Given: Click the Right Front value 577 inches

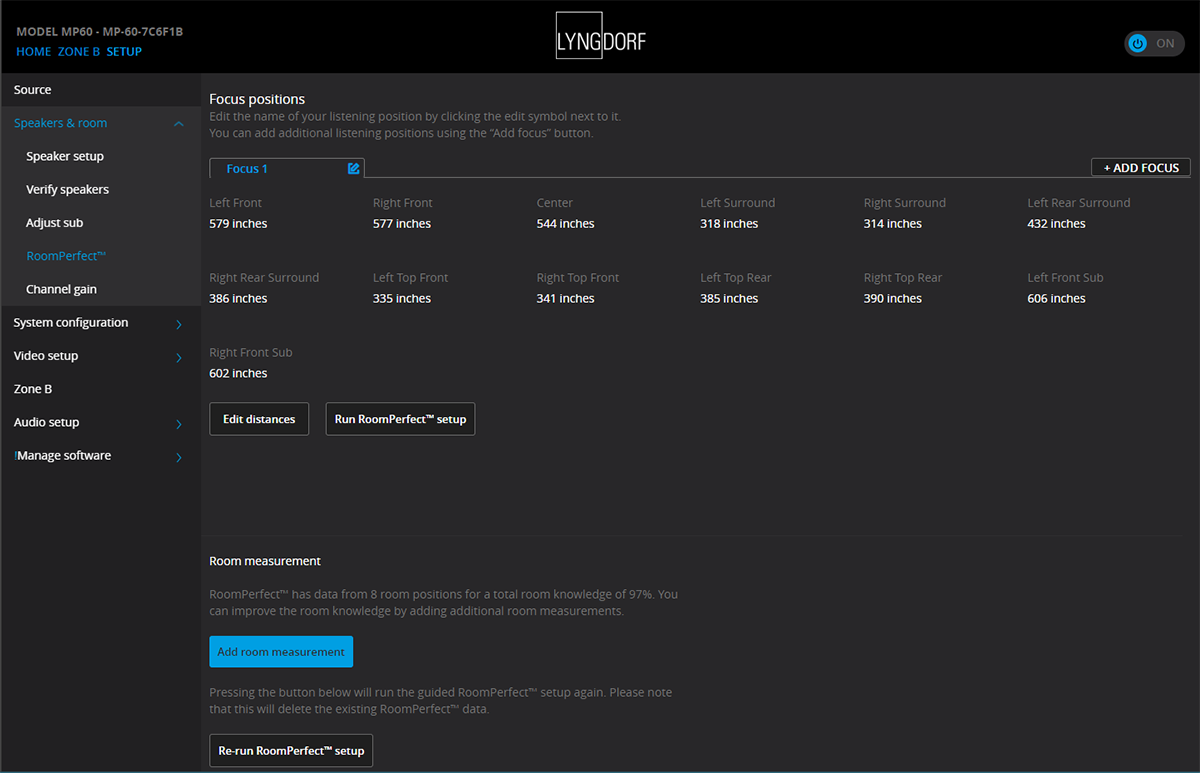Looking at the screenshot, I should (x=402, y=224).
